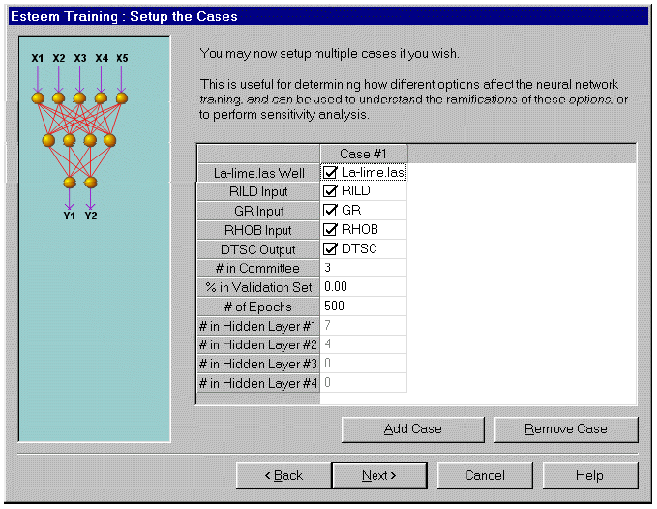Viewport: 657px width, 509px height.
Task: Click the X5 input node in diagram
Action: (122, 98)
